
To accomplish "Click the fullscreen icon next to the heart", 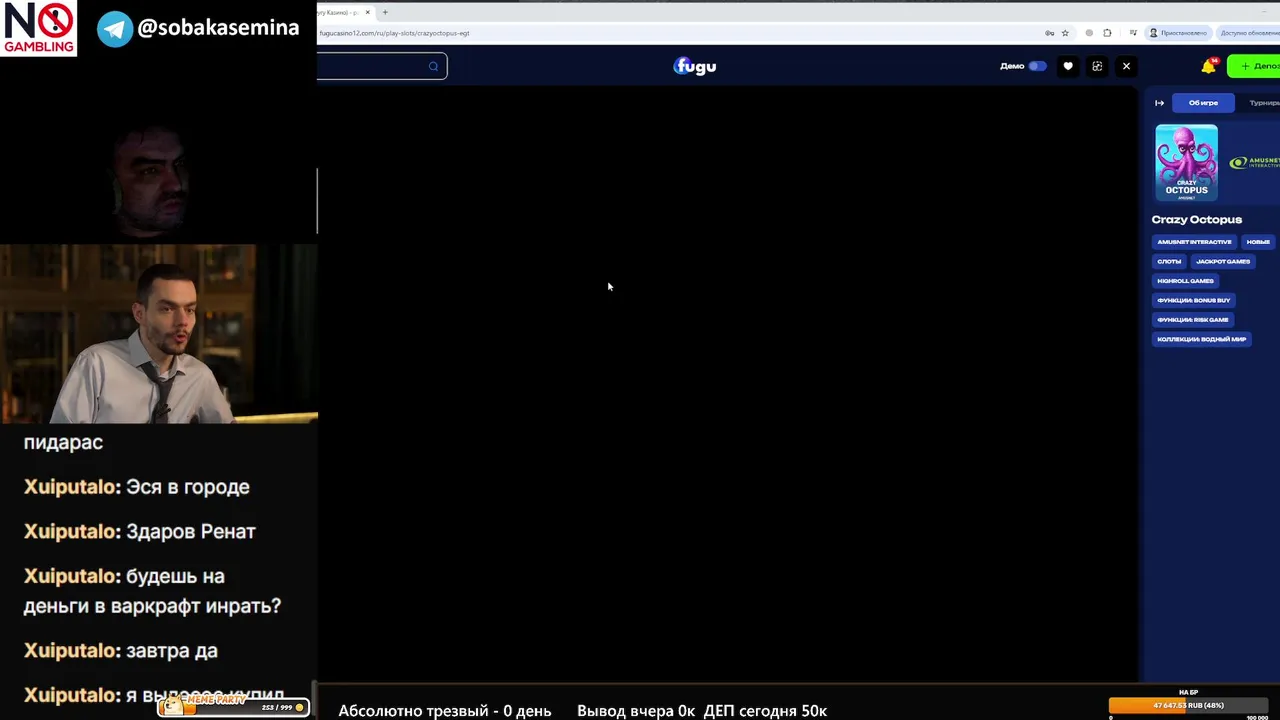I will (1097, 66).
